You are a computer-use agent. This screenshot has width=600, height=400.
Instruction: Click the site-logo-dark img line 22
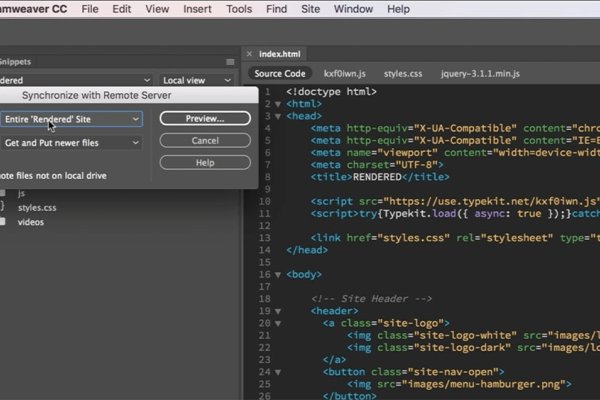[473, 348]
